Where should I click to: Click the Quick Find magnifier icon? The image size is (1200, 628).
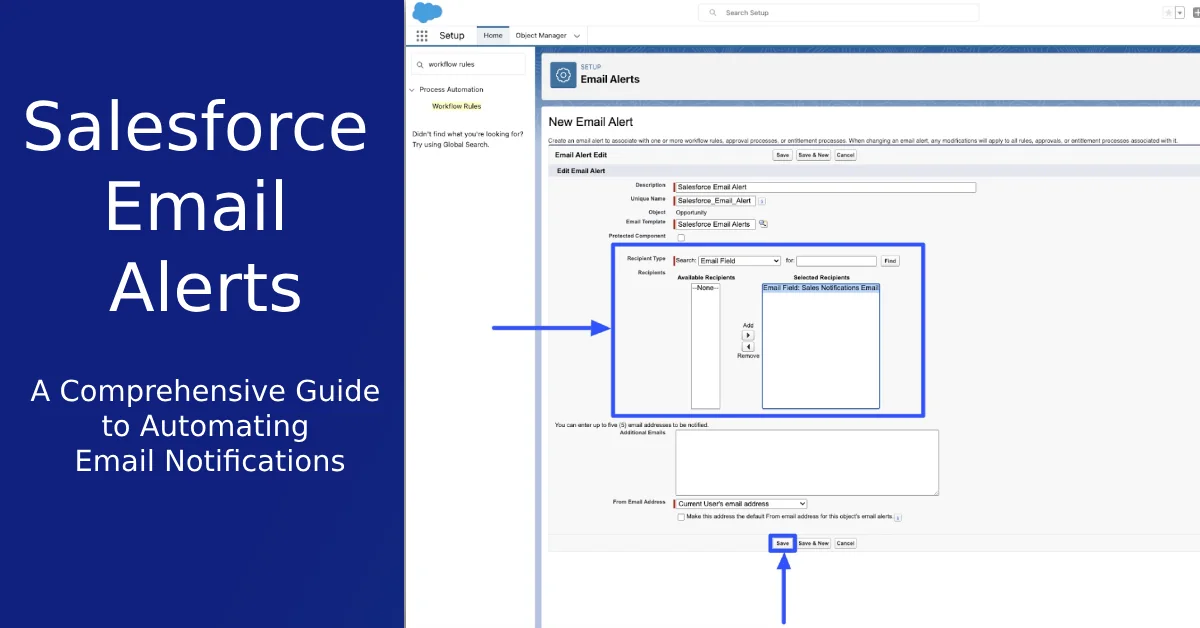pyautogui.click(x=420, y=64)
